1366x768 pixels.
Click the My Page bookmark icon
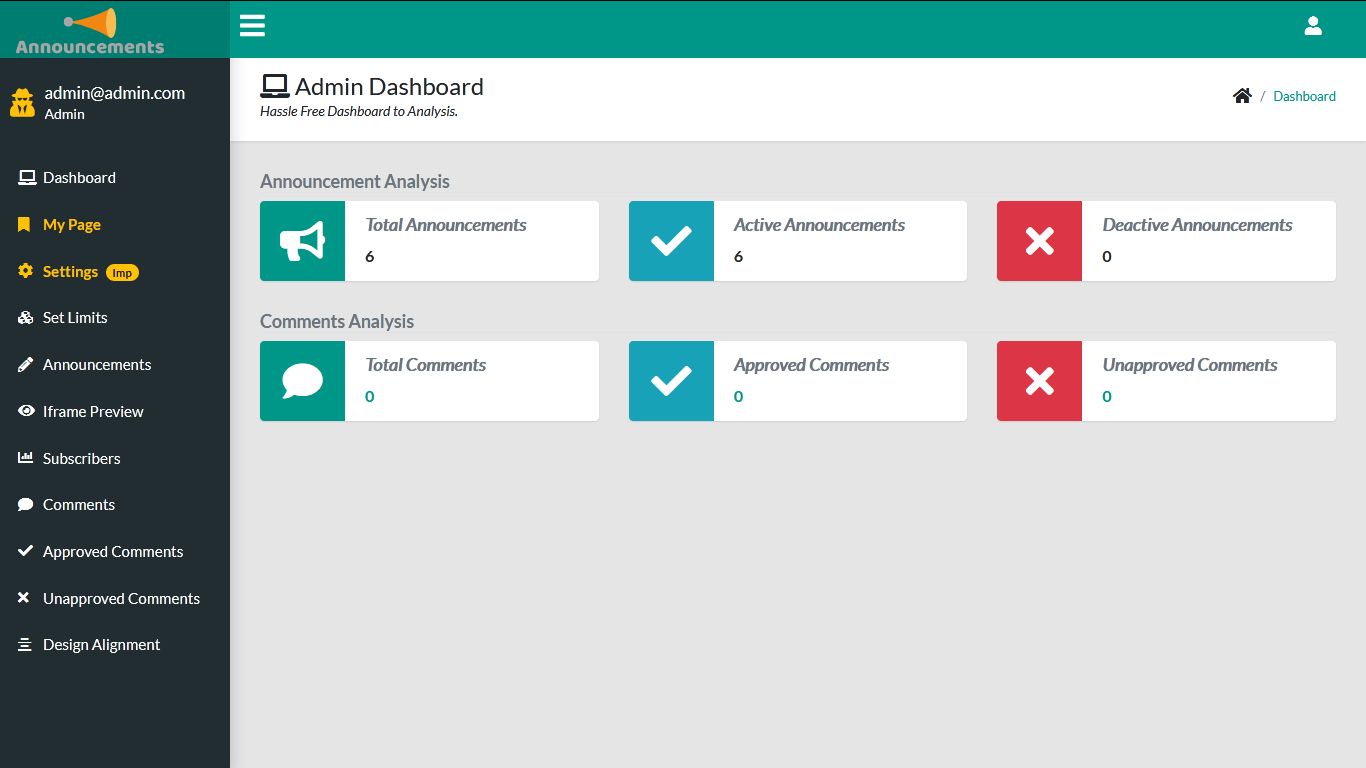(x=24, y=225)
